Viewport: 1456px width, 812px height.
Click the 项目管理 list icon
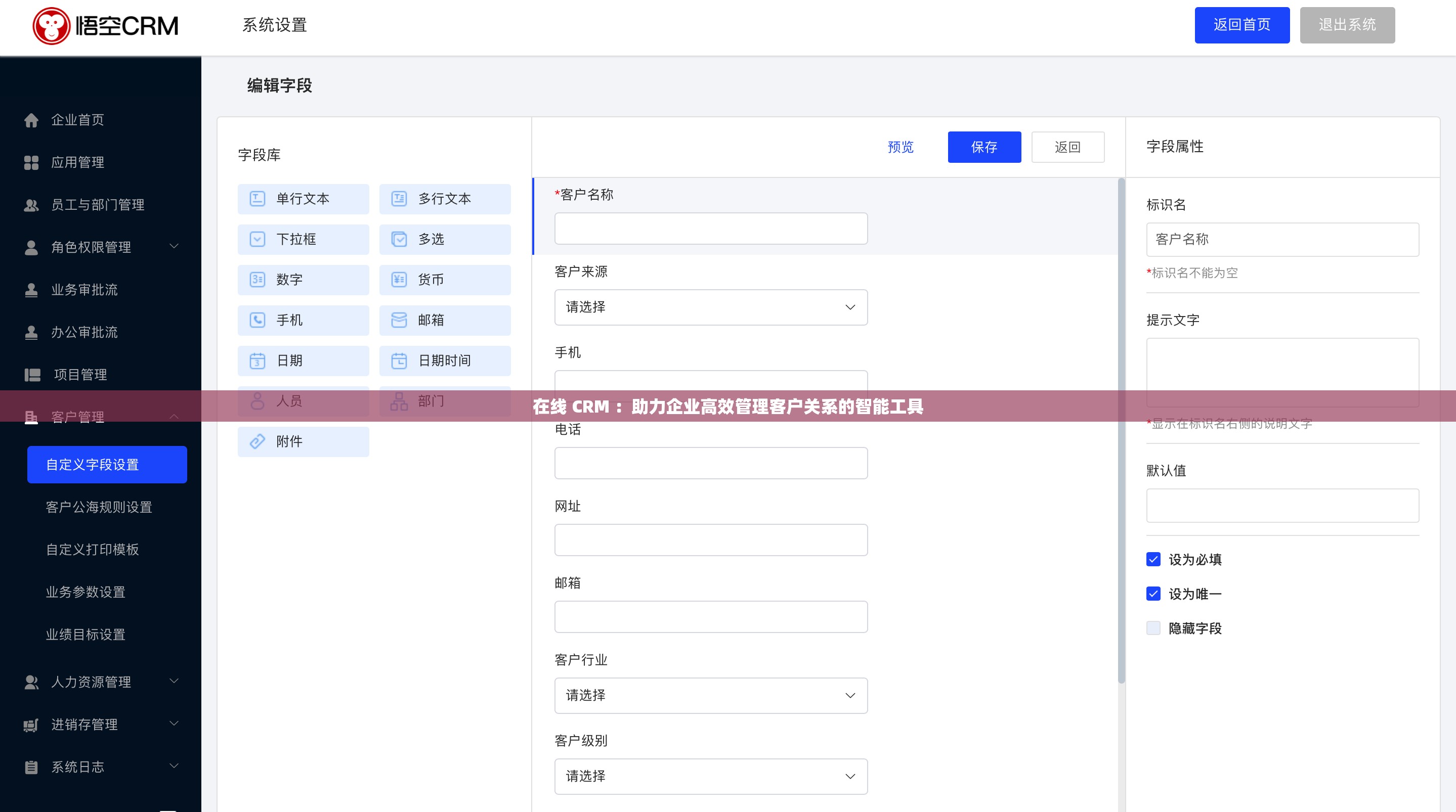click(x=32, y=375)
